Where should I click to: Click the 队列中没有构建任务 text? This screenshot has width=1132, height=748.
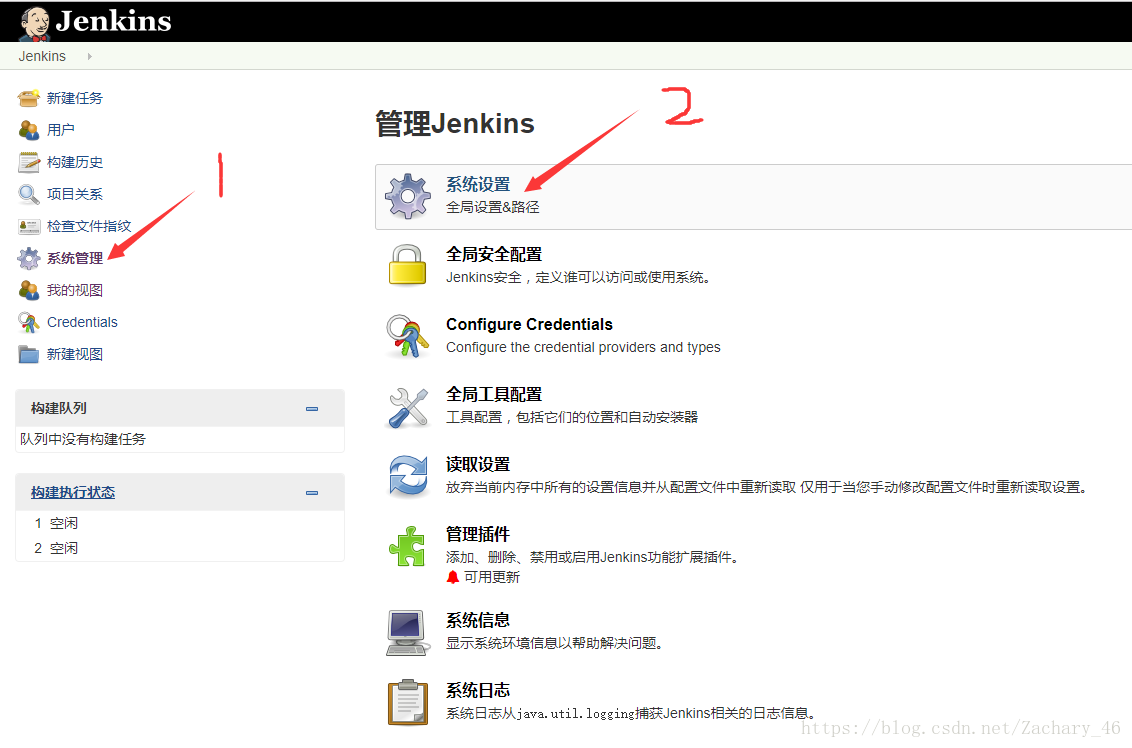tap(83, 439)
